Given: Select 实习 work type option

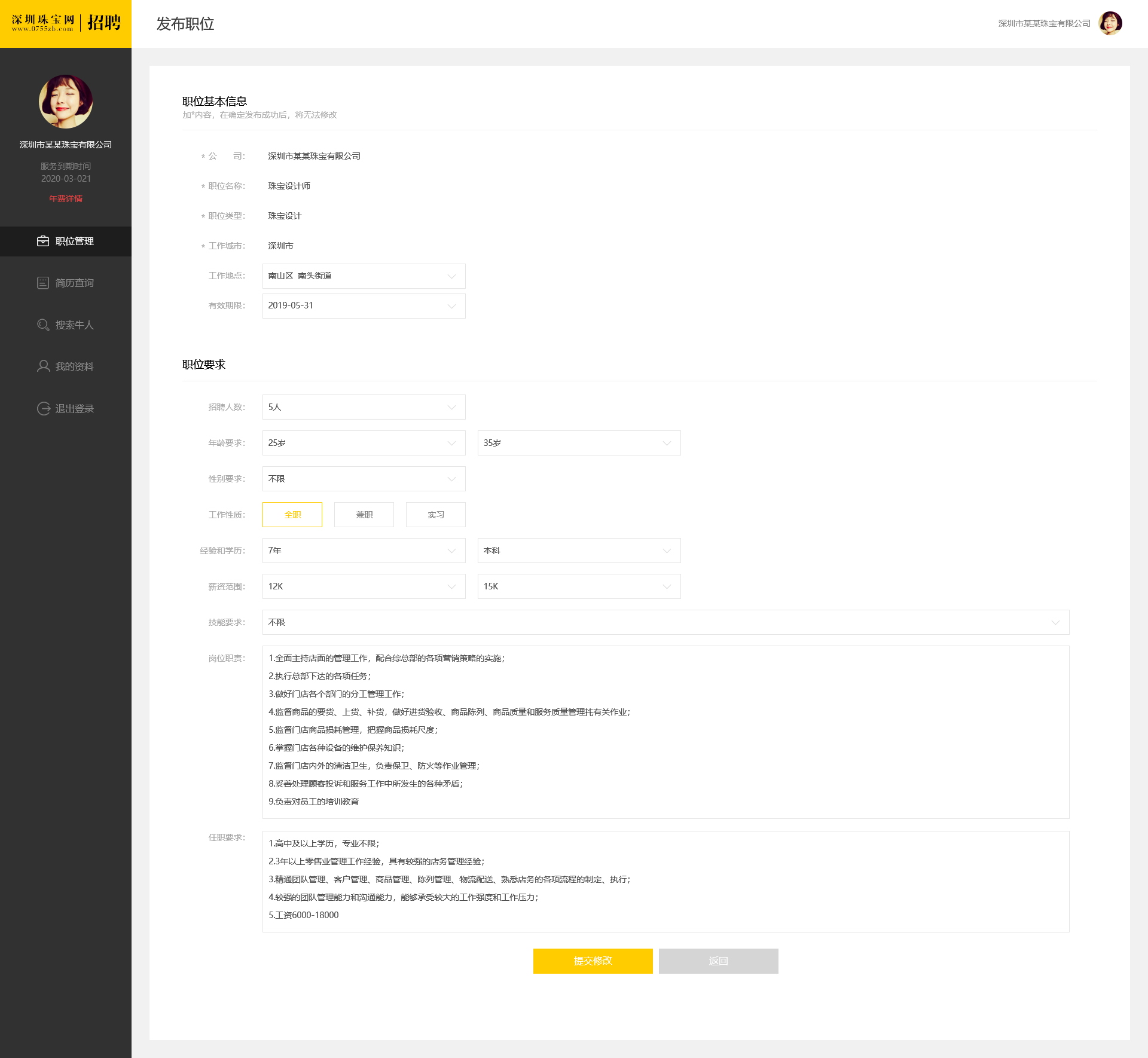Looking at the screenshot, I should [x=436, y=515].
